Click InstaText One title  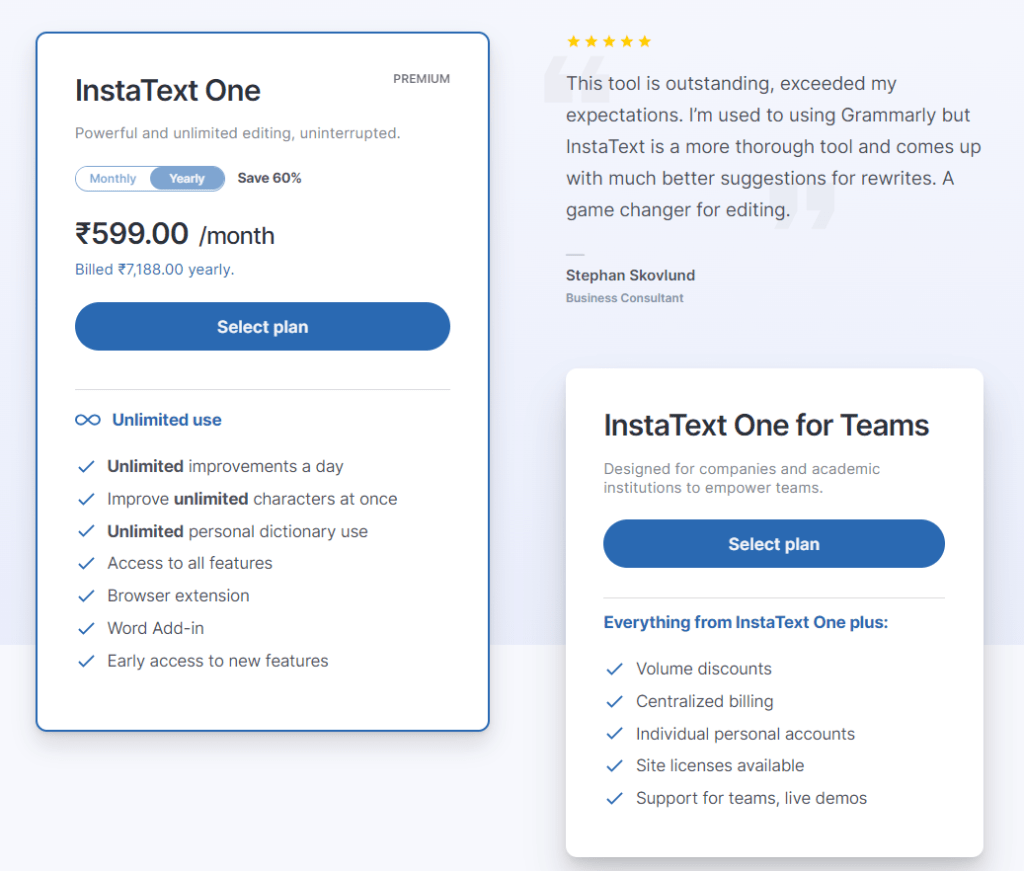(x=168, y=90)
